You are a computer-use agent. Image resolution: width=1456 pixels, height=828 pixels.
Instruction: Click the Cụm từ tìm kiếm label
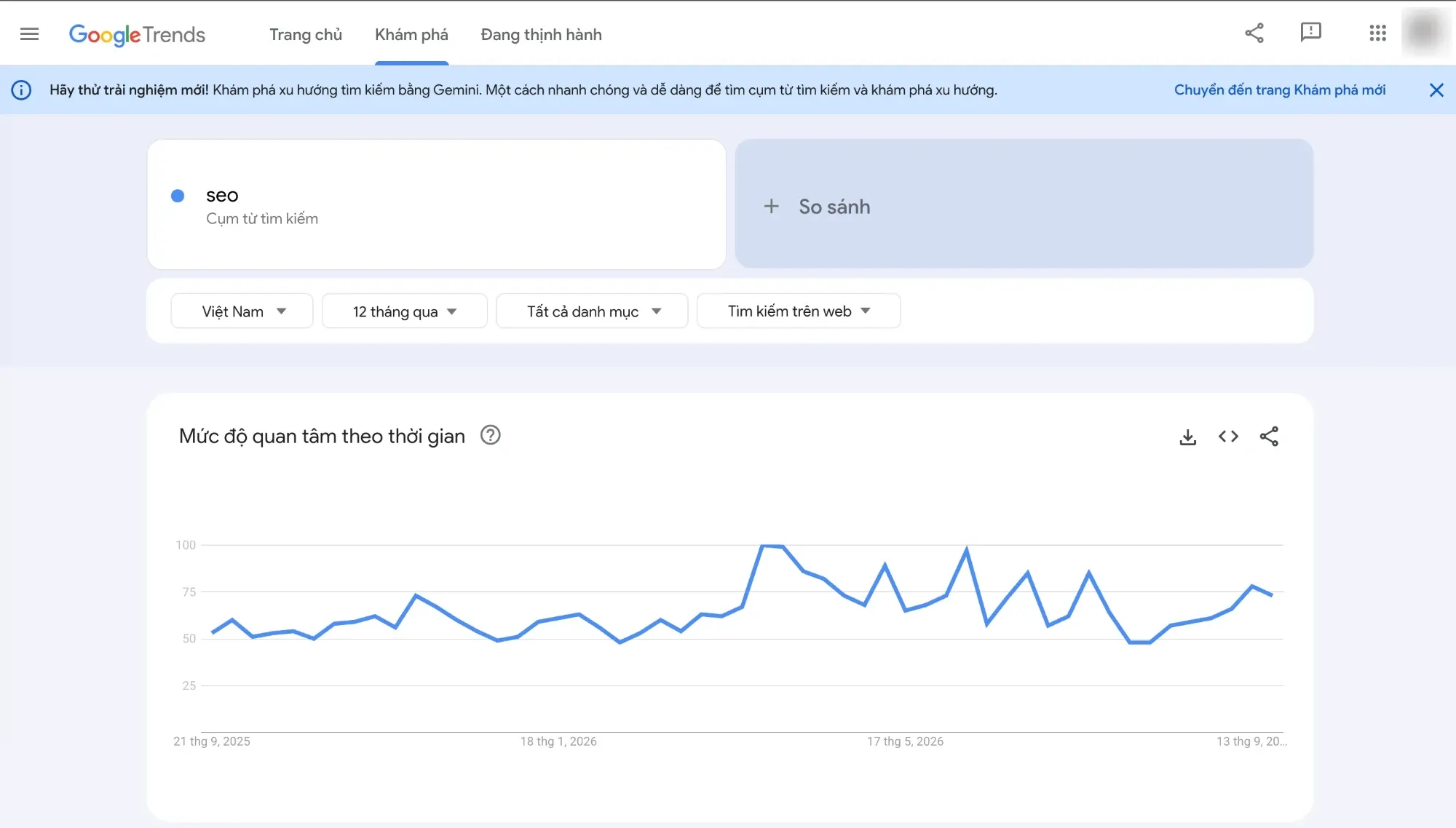tap(262, 219)
